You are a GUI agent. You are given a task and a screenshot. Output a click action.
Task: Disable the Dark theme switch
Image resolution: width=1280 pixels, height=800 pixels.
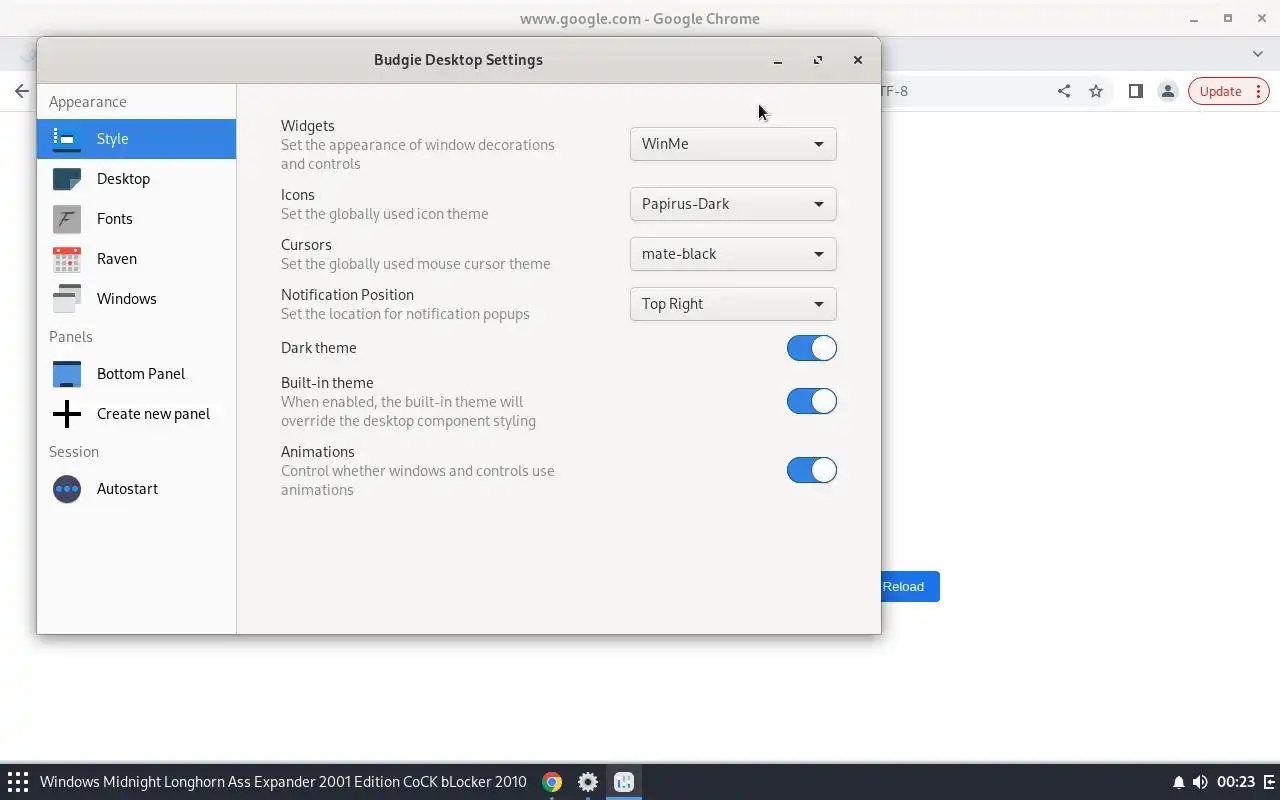click(811, 348)
